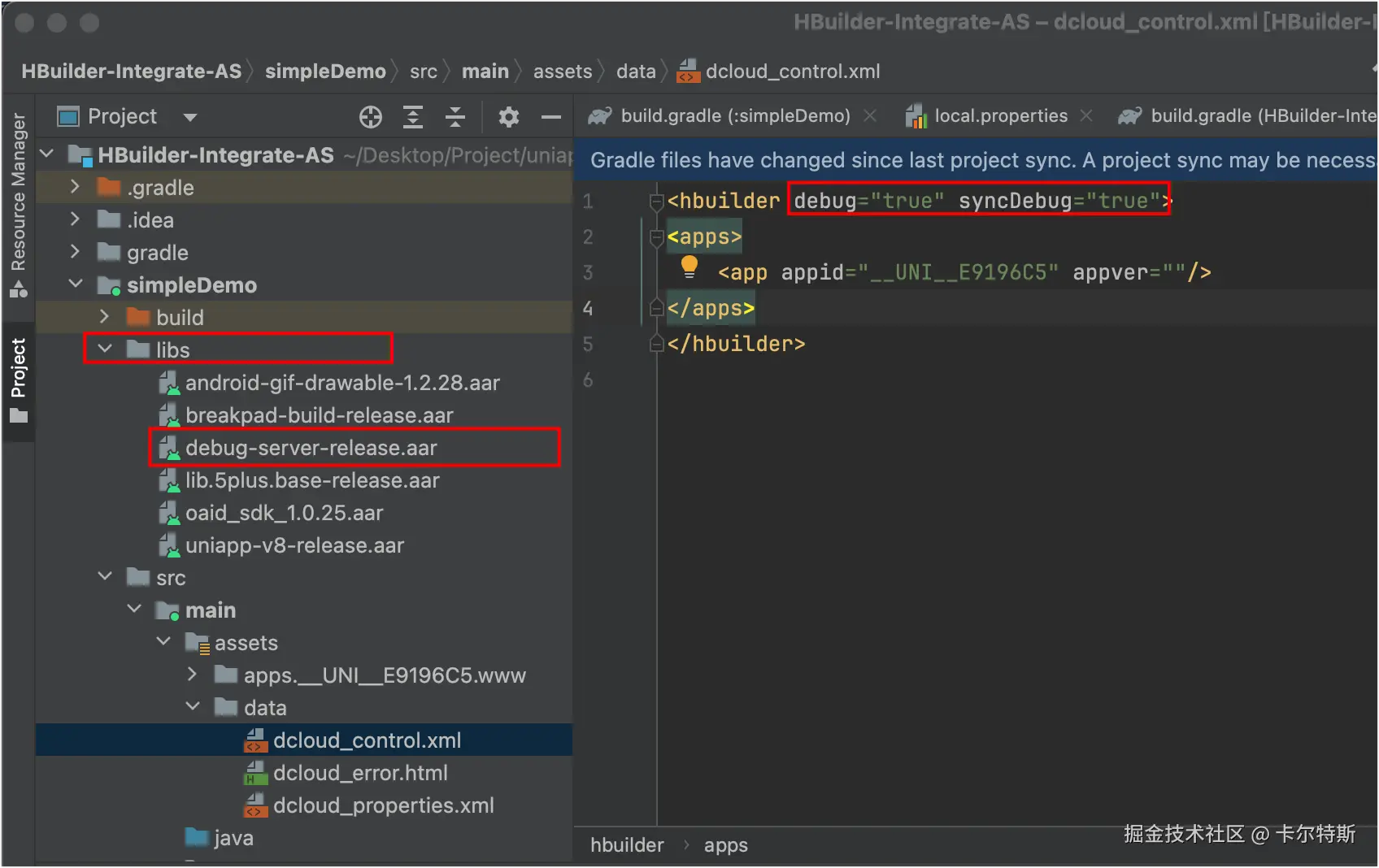Image resolution: width=1379 pixels, height=868 pixels.
Task: Click the assets folder icon
Action: (x=198, y=643)
